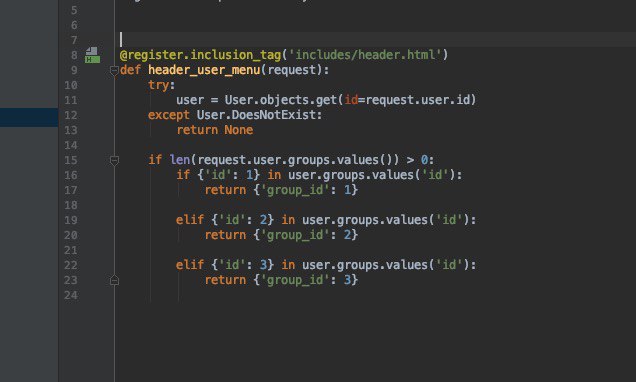Click 'request.user.groups.values()' expression
The width and height of the screenshot is (636, 382).
pyautogui.click(x=295, y=160)
